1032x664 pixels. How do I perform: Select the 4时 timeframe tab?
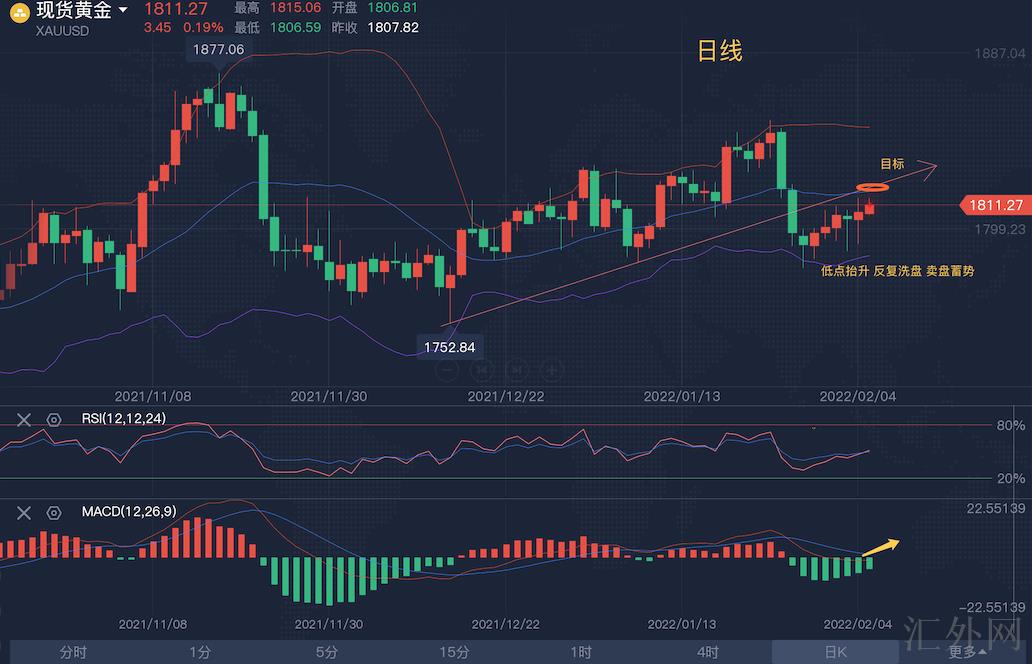tap(708, 652)
